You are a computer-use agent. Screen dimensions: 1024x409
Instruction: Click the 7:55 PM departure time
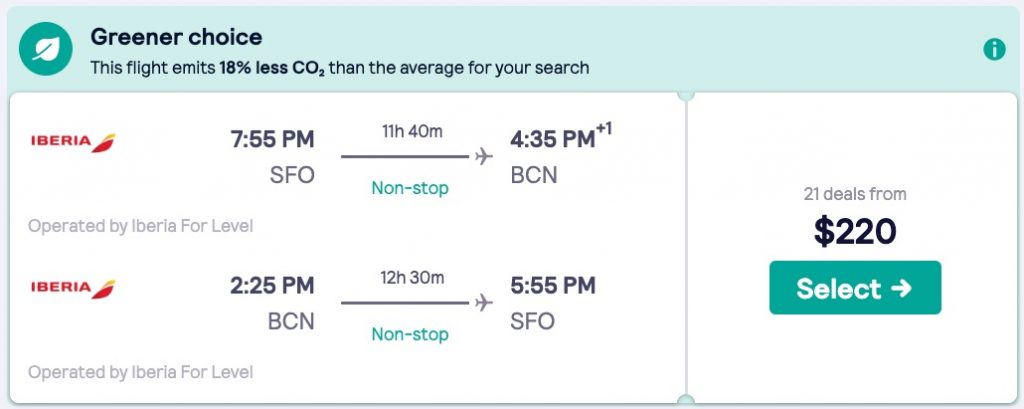[x=272, y=139]
